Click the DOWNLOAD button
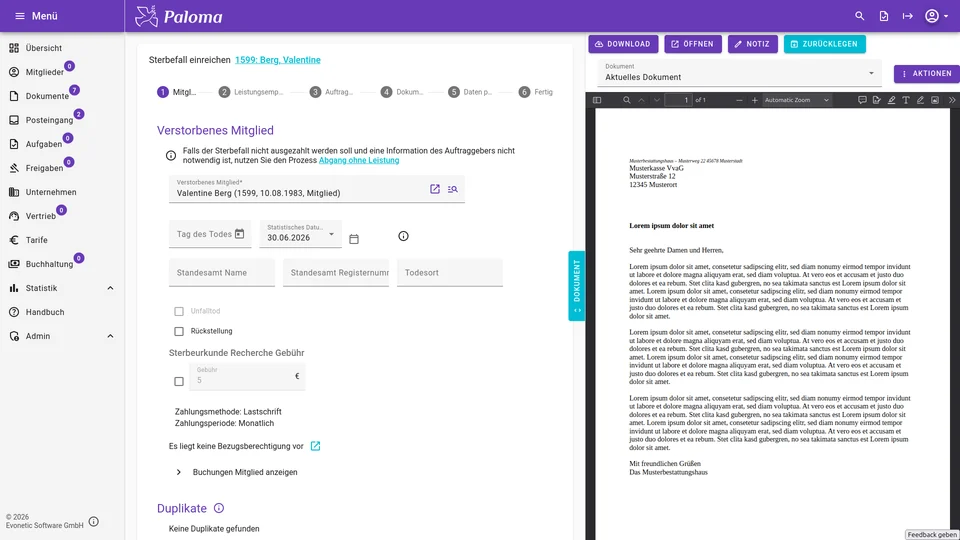This screenshot has height=540, width=960. (x=623, y=44)
